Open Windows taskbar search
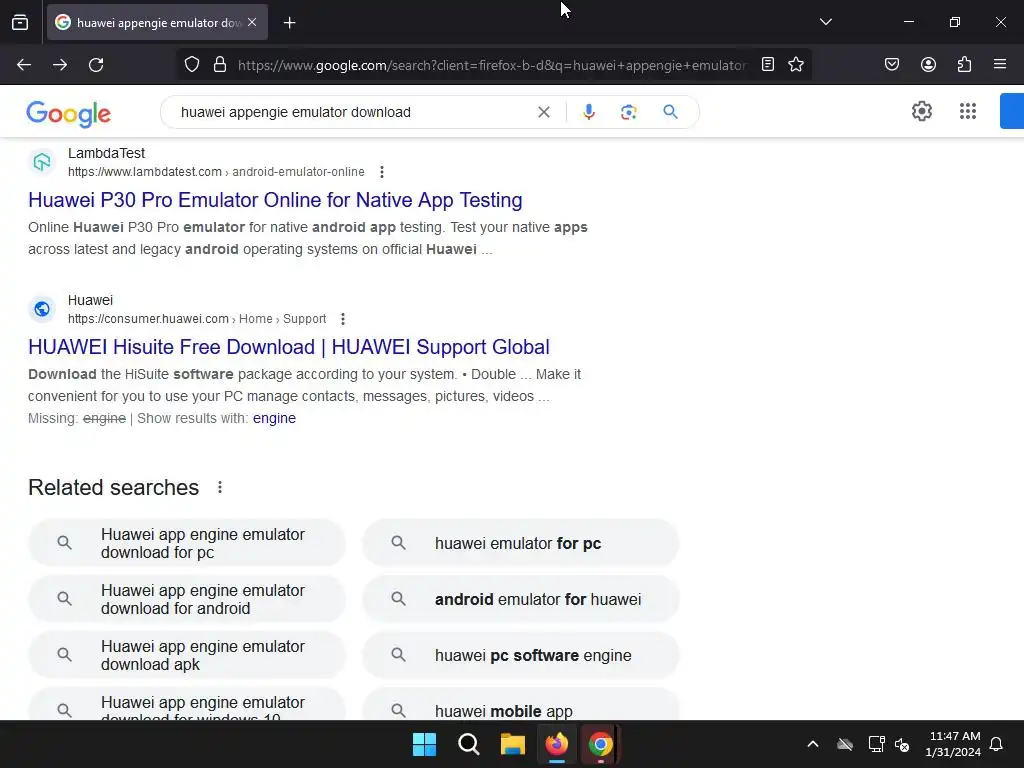Screen dimensions: 1024x768 468,744
